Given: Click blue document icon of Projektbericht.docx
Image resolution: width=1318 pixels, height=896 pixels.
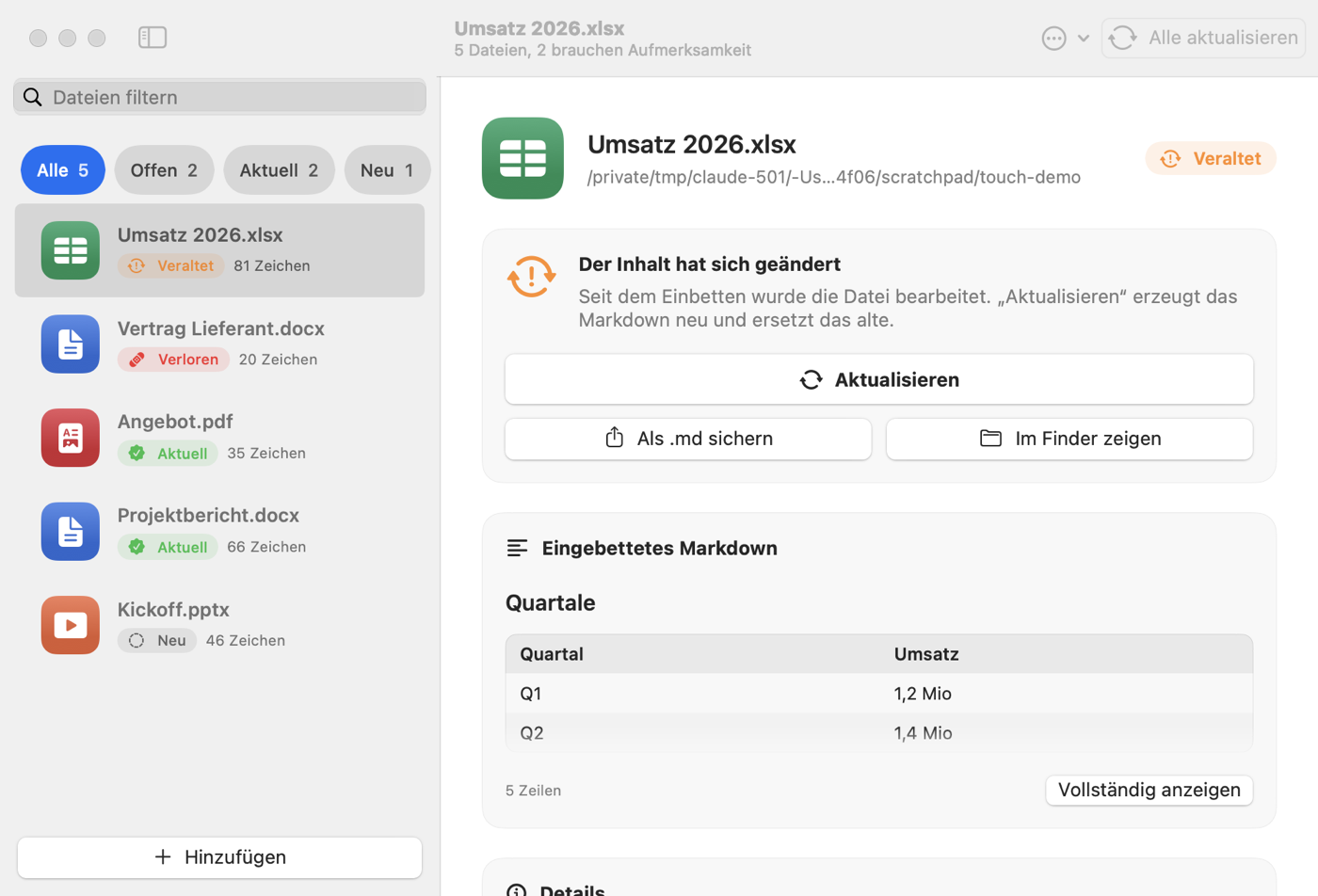Looking at the screenshot, I should 71,532.
